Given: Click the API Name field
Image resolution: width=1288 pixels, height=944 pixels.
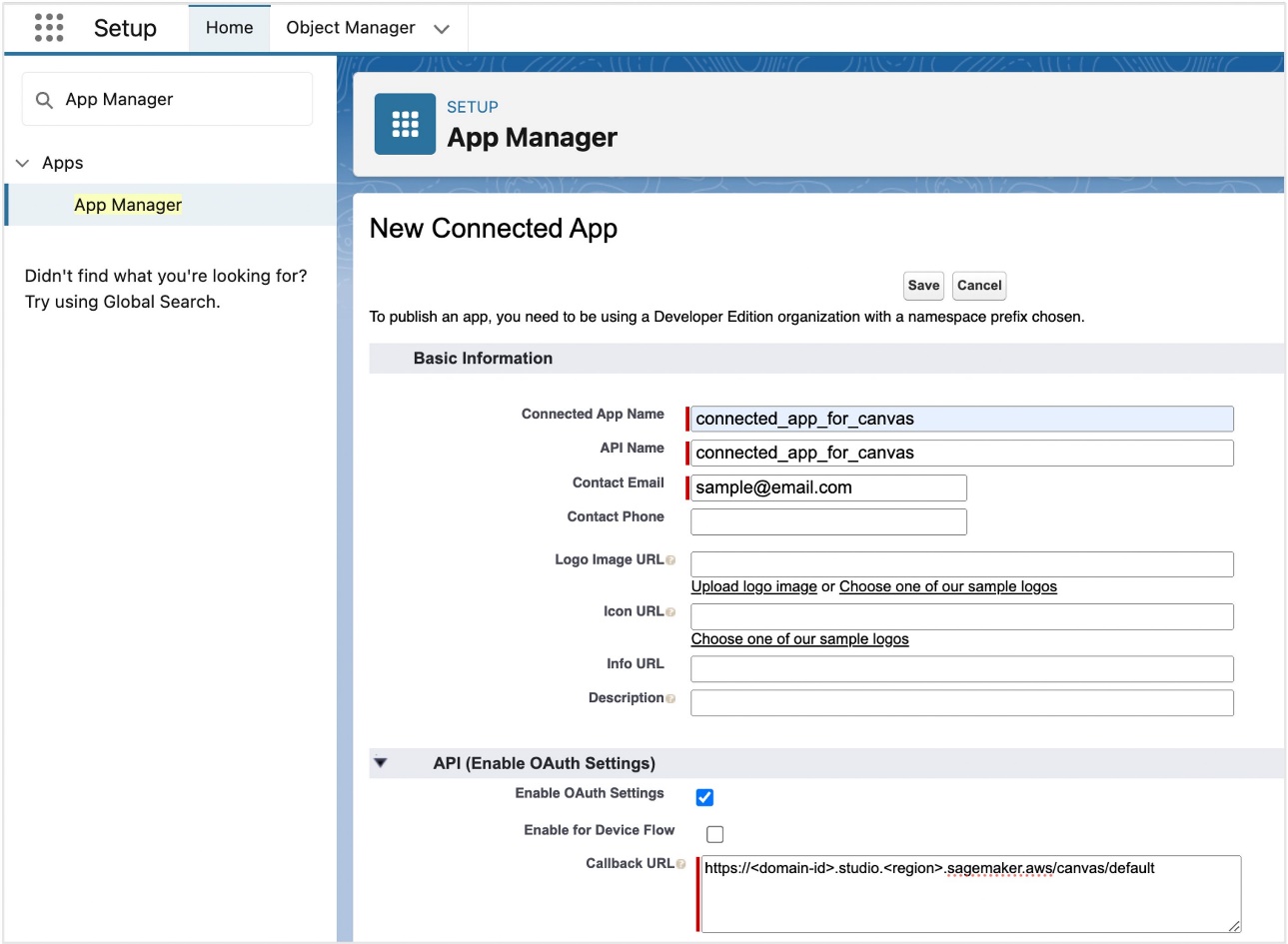Looking at the screenshot, I should (x=962, y=453).
